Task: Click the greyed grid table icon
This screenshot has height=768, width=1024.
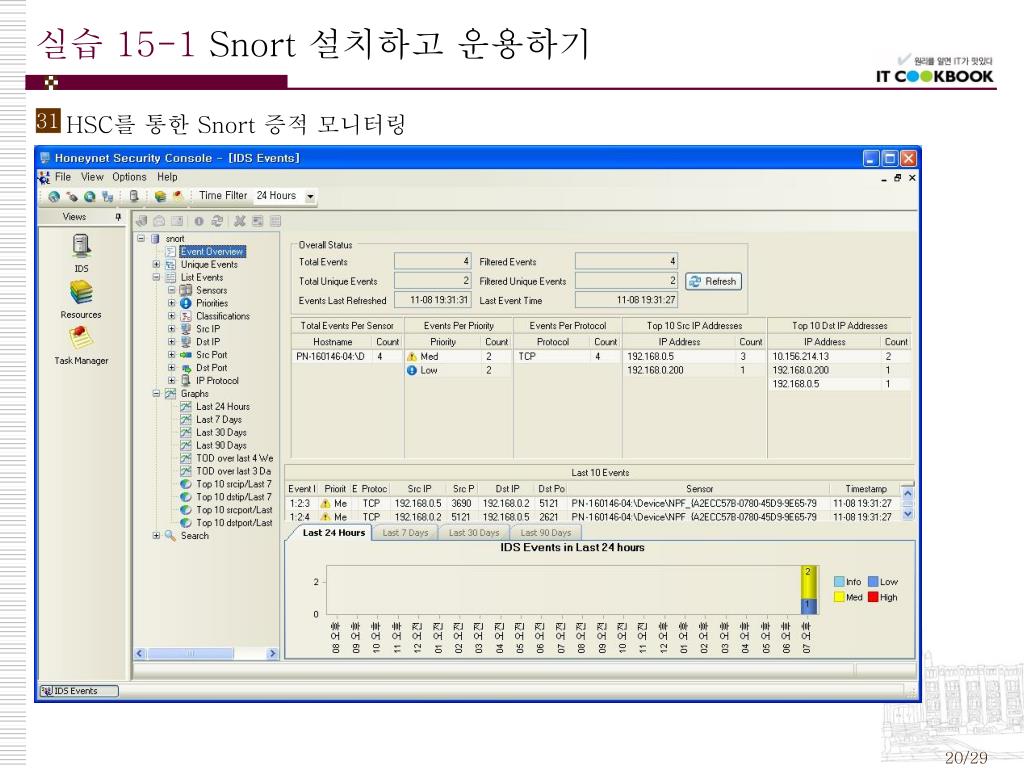Action: click(x=276, y=221)
